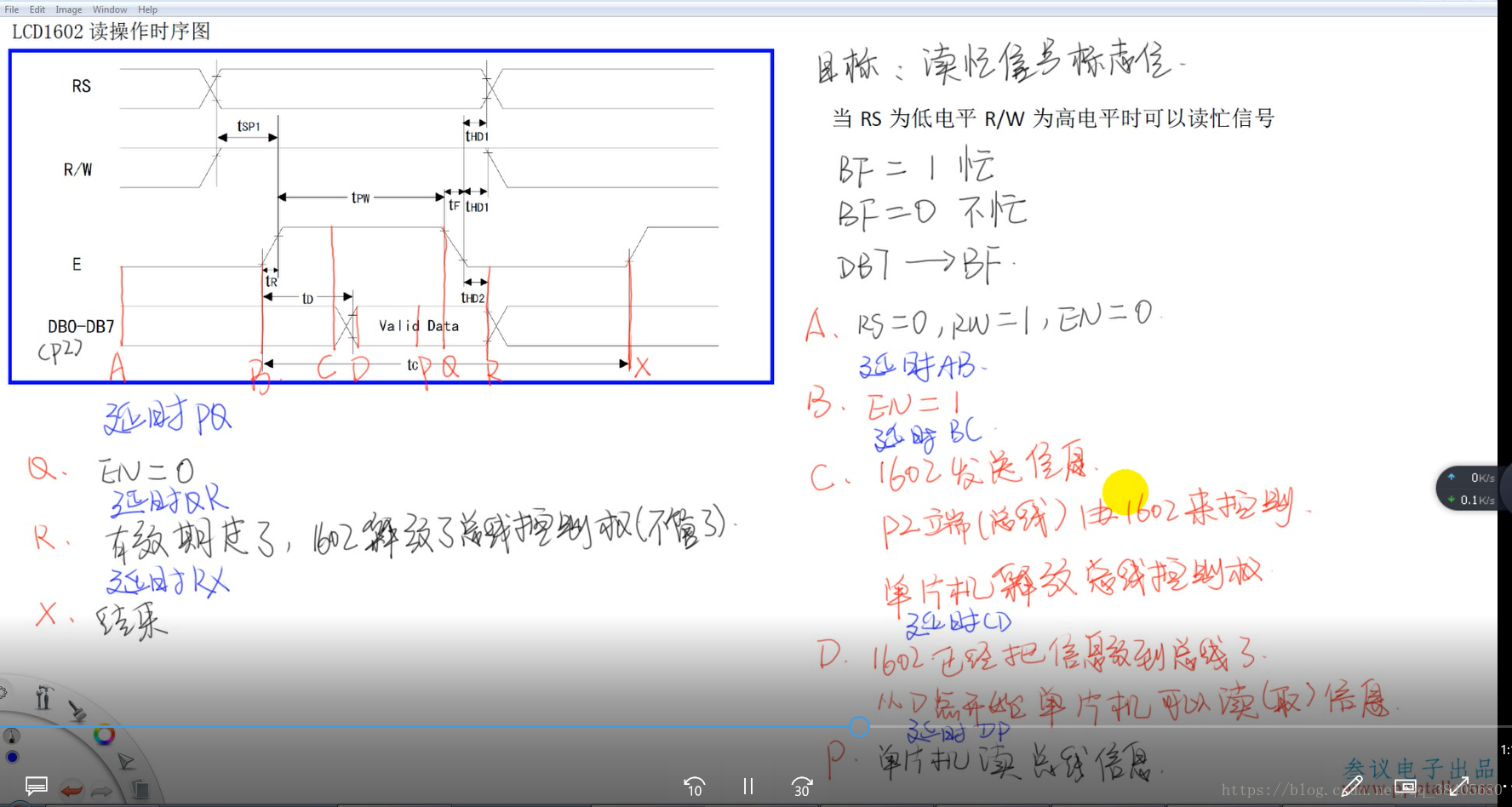Open the Help menu
1512x807 pixels.
148,9
